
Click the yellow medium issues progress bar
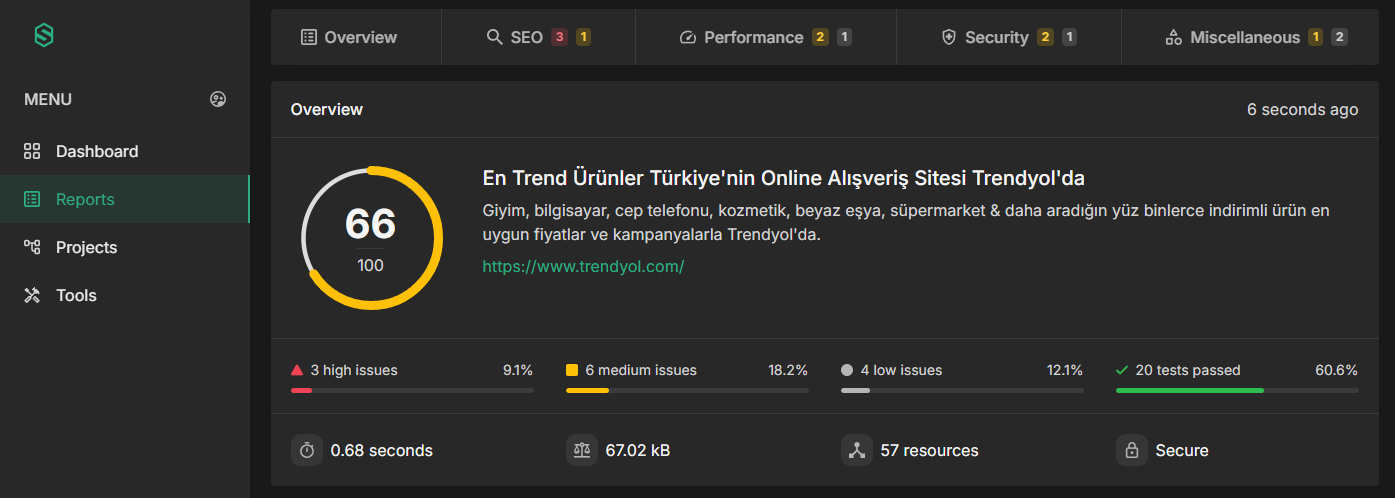[x=687, y=390]
